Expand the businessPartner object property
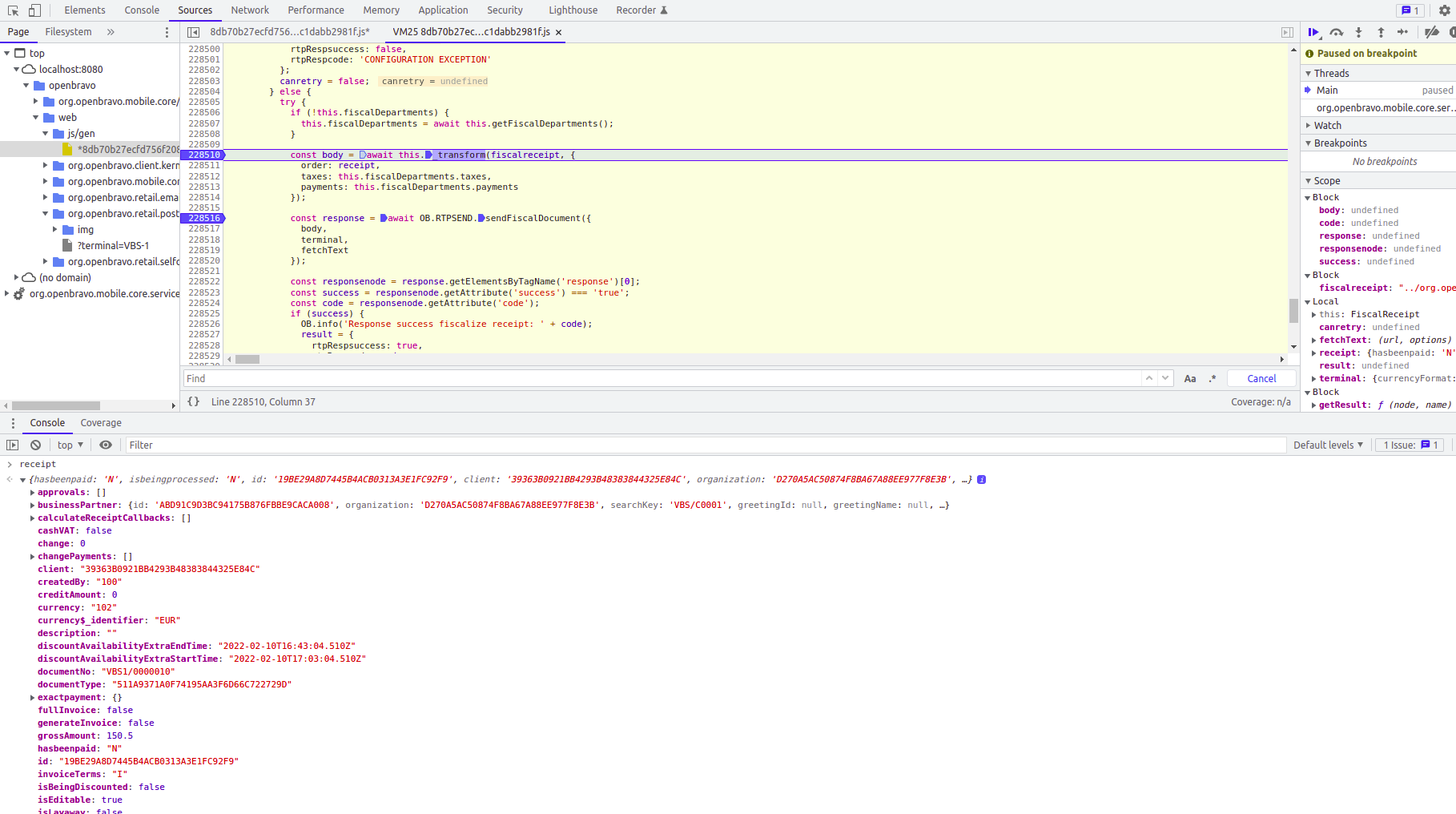The width and height of the screenshot is (1456, 814). (x=32, y=506)
